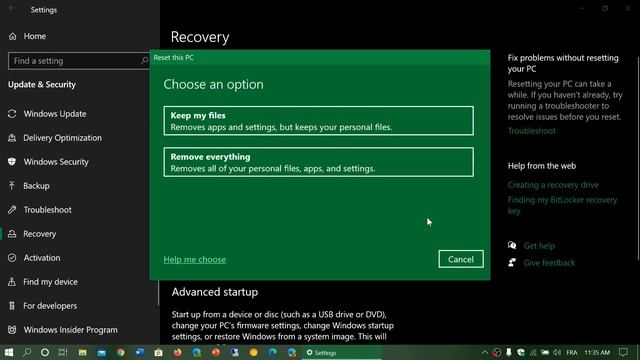Screen dimensions: 640x360
Task: Click the USB safely remove tray icon
Action: click(x=509, y=352)
